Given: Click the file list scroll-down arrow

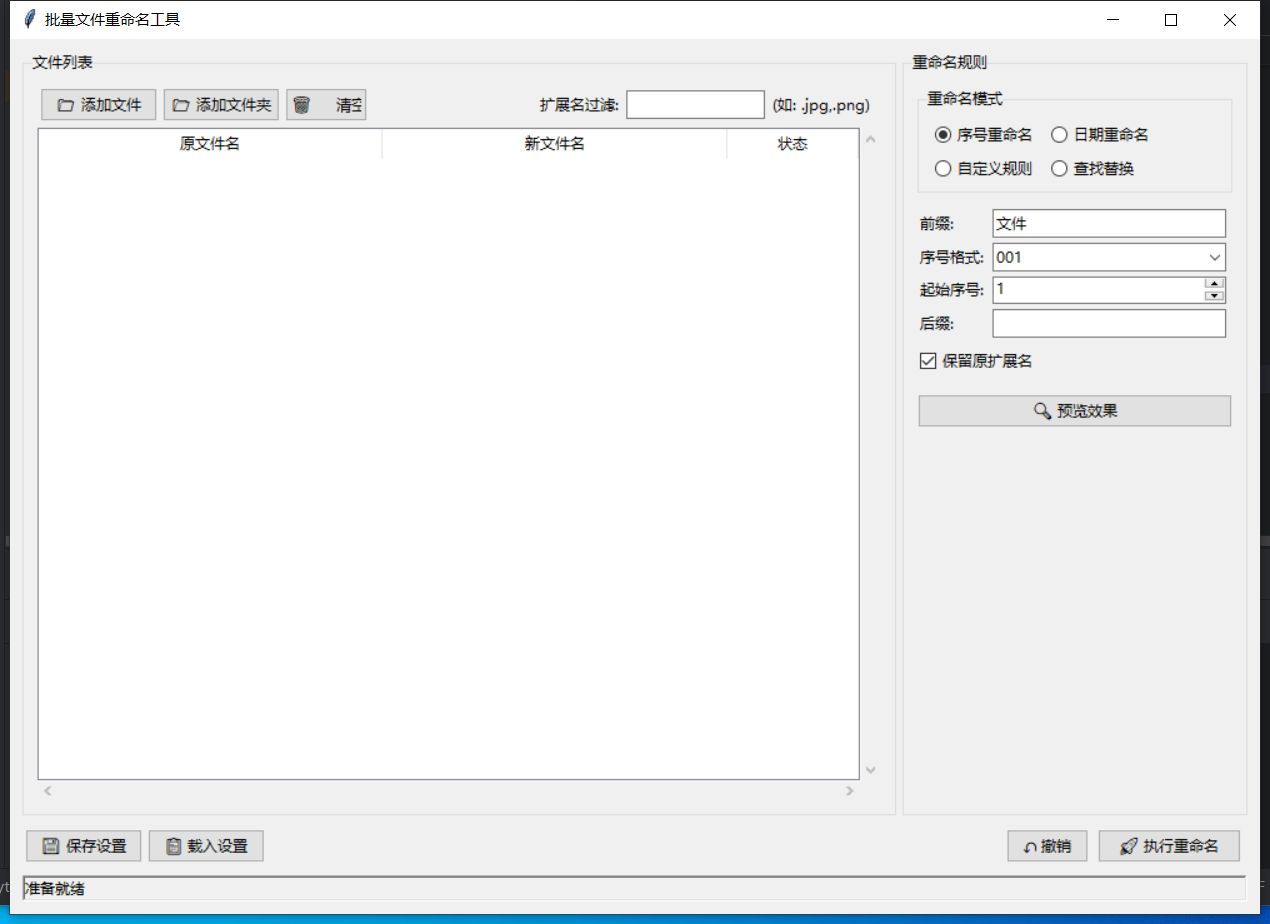Looking at the screenshot, I should coord(870,770).
